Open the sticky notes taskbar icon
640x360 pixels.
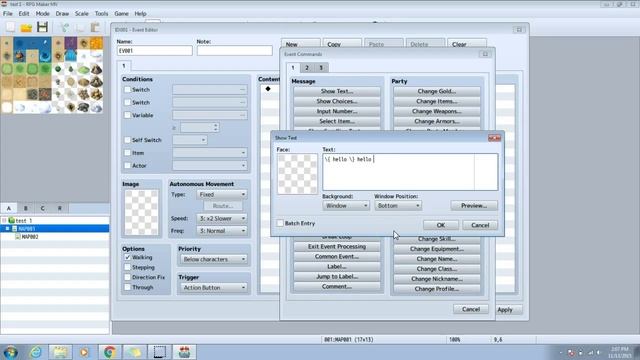pyautogui.click(x=134, y=352)
